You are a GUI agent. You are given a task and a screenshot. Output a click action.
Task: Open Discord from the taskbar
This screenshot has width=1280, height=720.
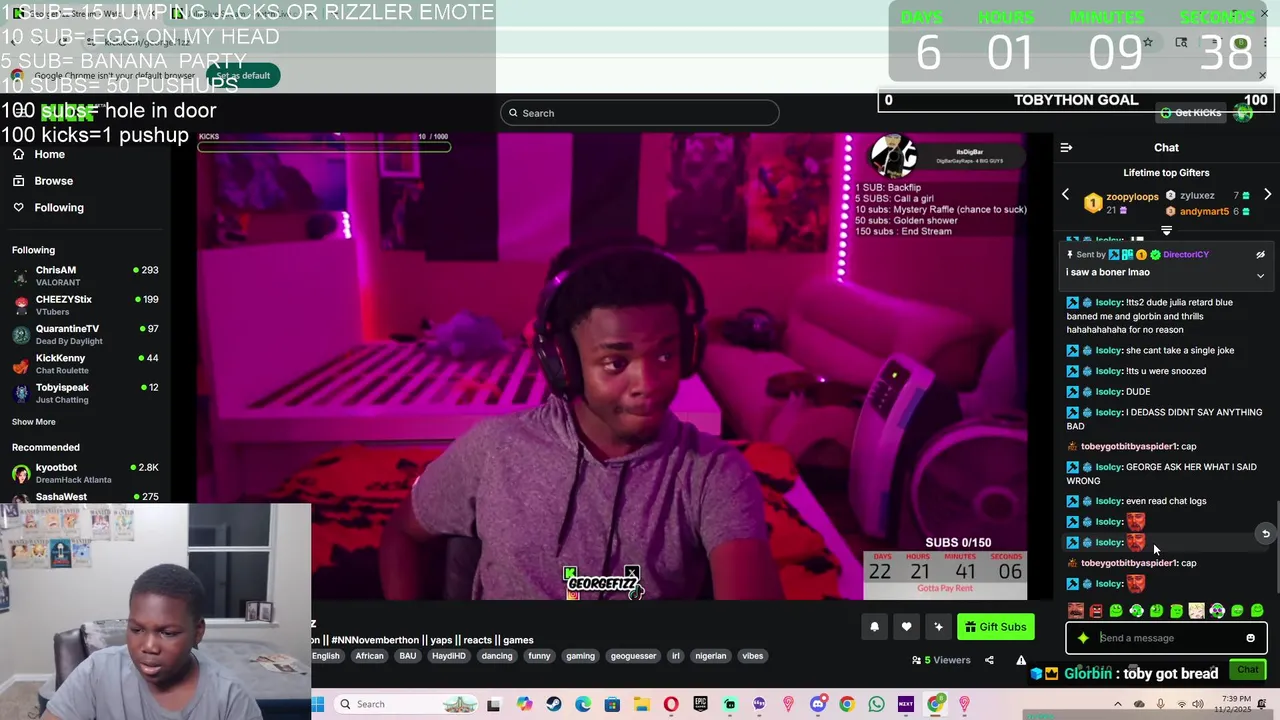(x=818, y=704)
